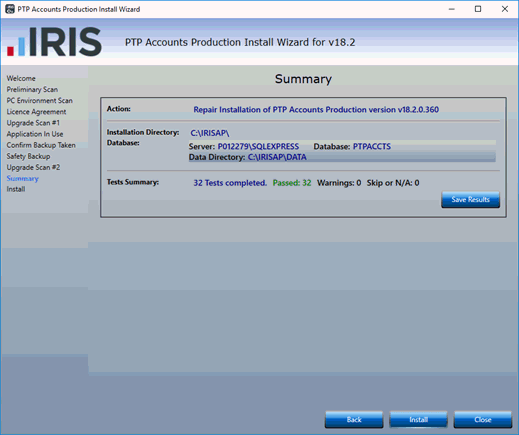Minimize the Install Wizard window

click(x=451, y=9)
